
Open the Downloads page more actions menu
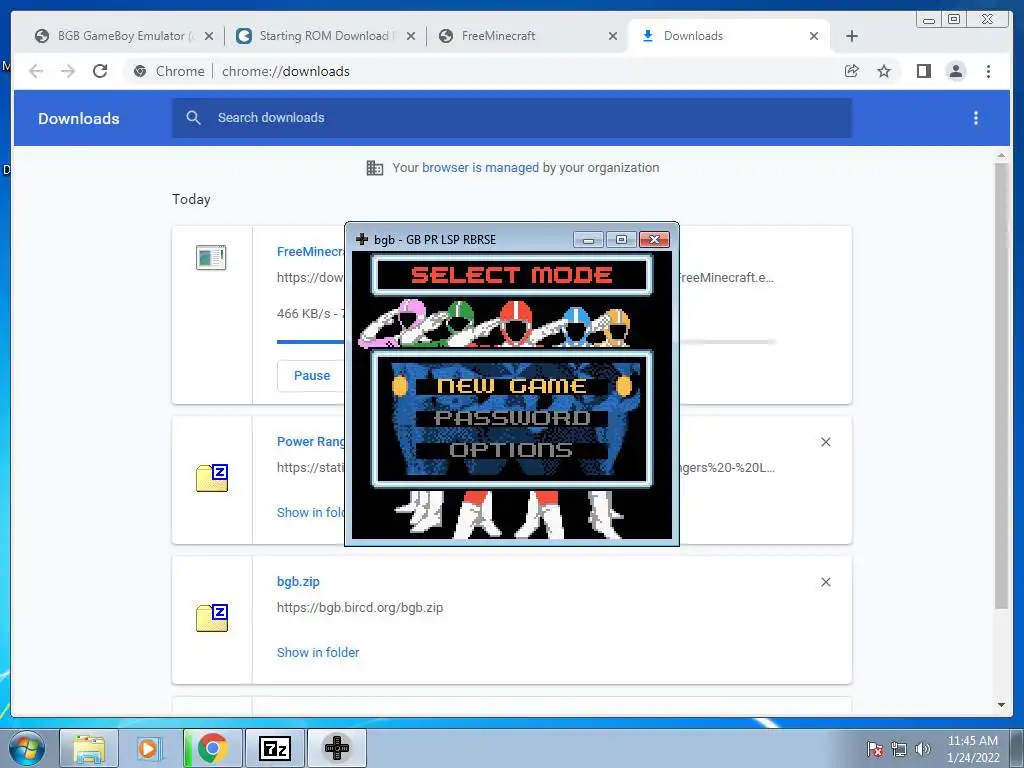tap(976, 118)
